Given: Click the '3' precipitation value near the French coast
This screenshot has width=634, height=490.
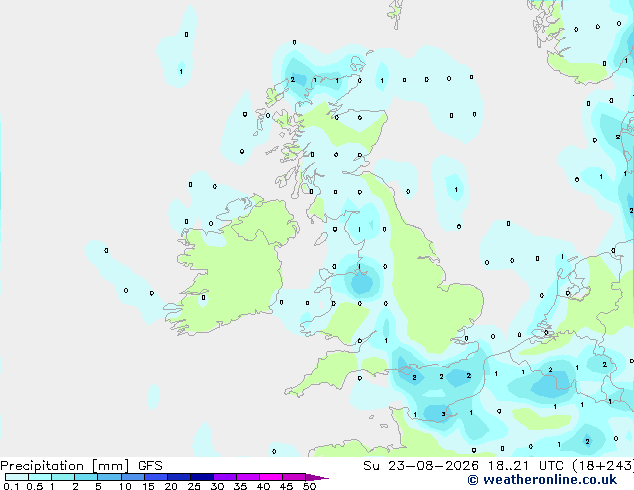Looking at the screenshot, I should pos(444,414).
